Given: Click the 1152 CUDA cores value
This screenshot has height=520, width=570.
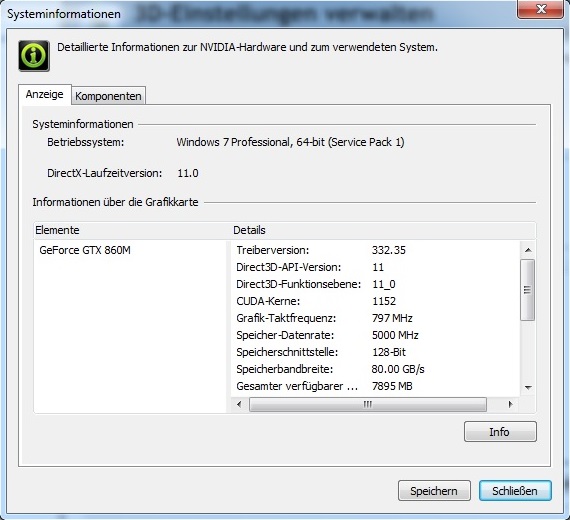Looking at the screenshot, I should click(x=384, y=301).
